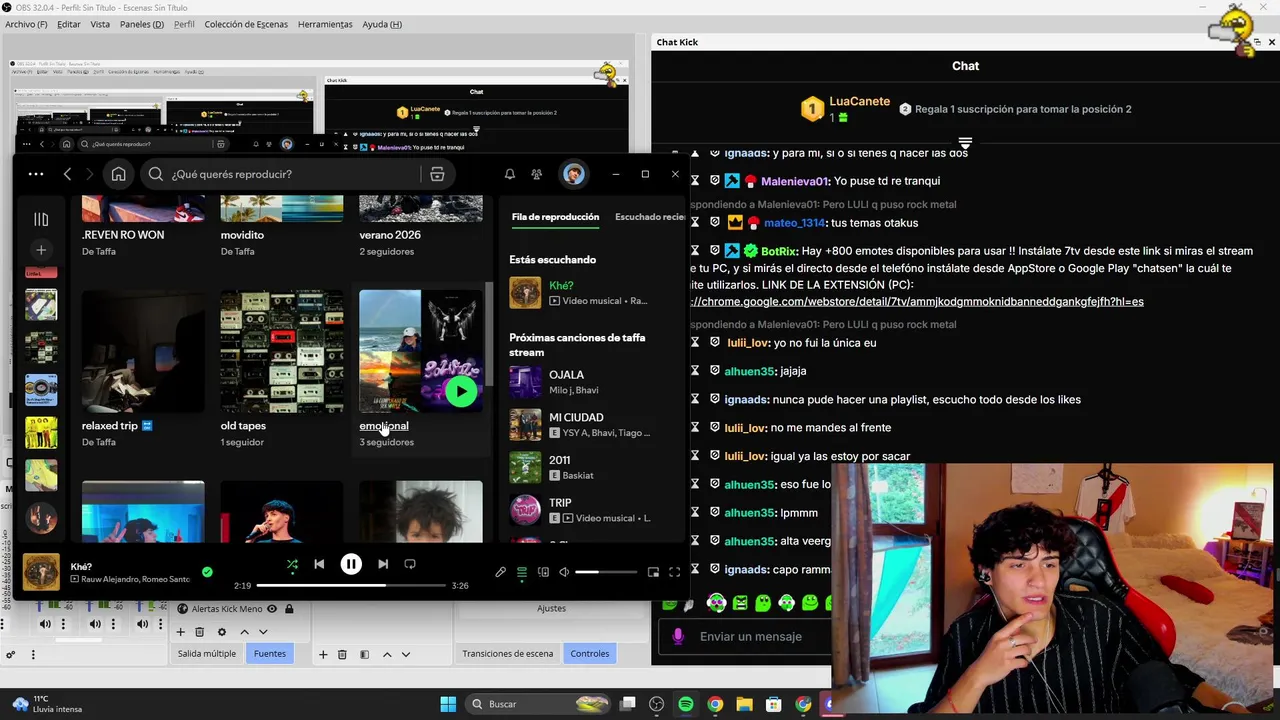
Task: Open Spotify from the Windows taskbar
Action: 686,704
